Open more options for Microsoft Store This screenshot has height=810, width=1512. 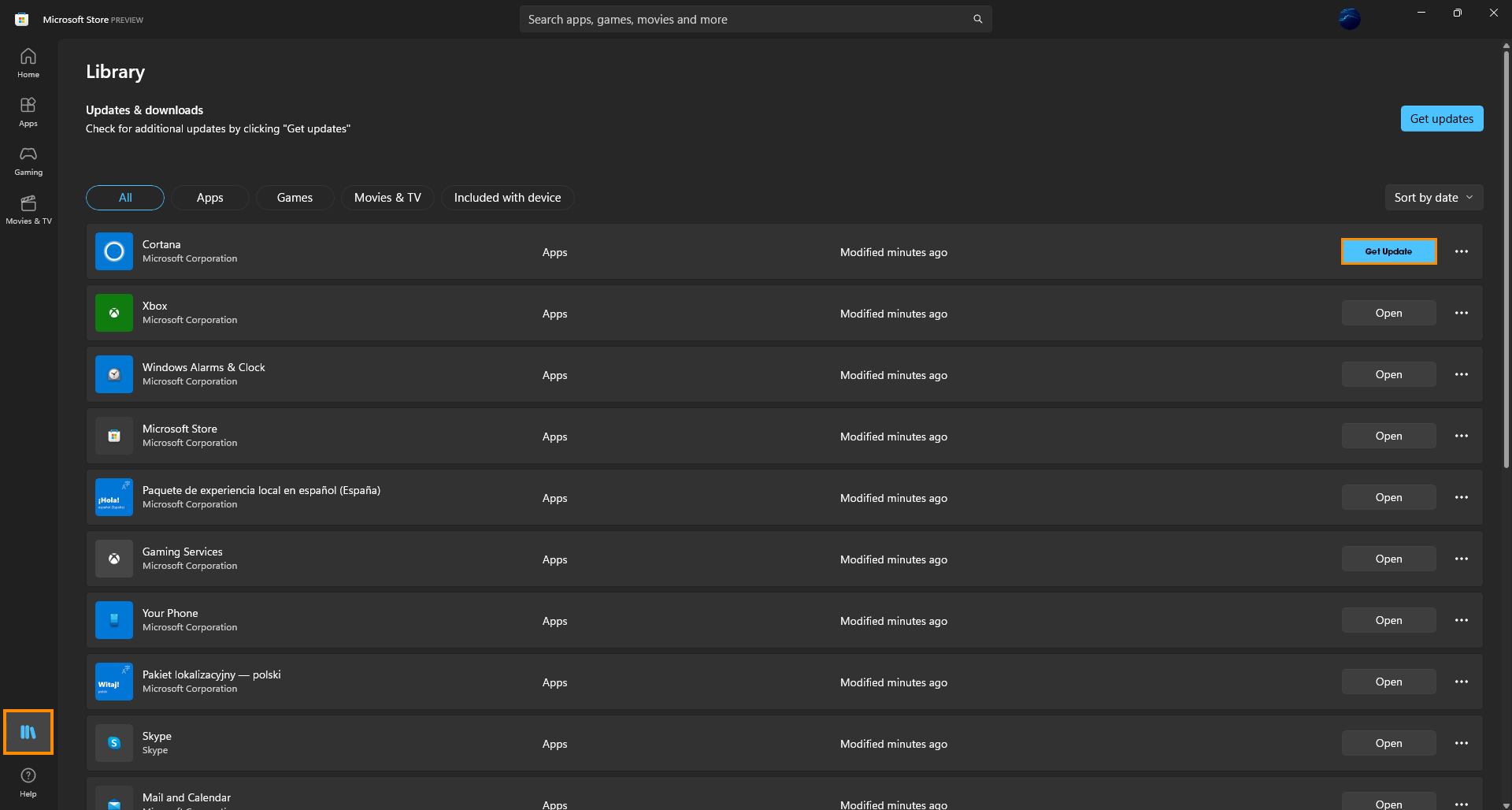pyautogui.click(x=1462, y=436)
